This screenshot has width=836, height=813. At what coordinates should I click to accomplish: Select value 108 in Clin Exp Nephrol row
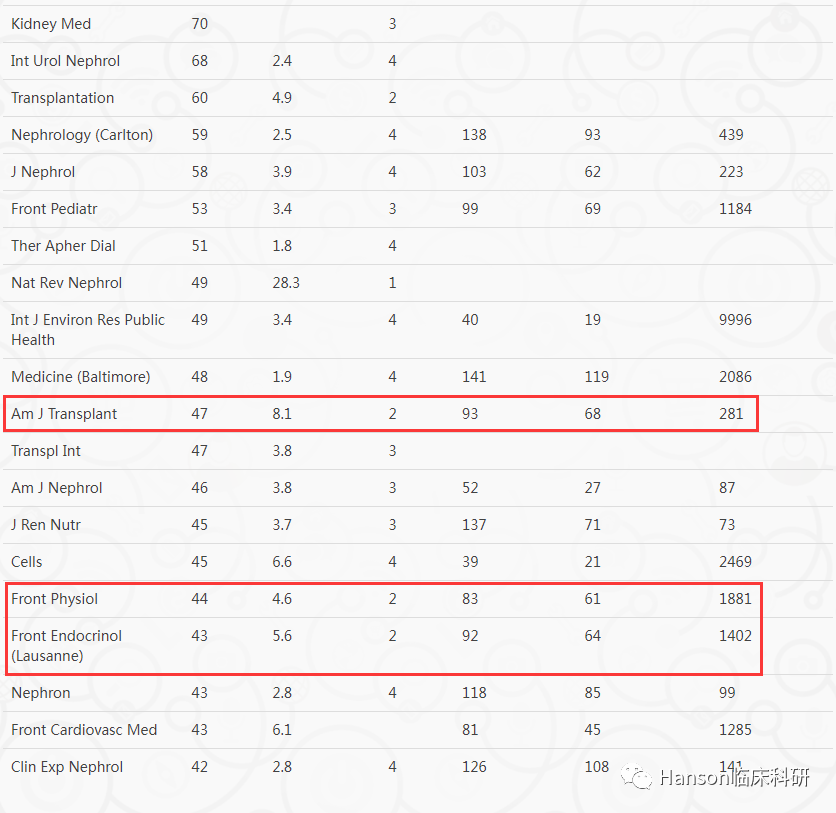597,767
